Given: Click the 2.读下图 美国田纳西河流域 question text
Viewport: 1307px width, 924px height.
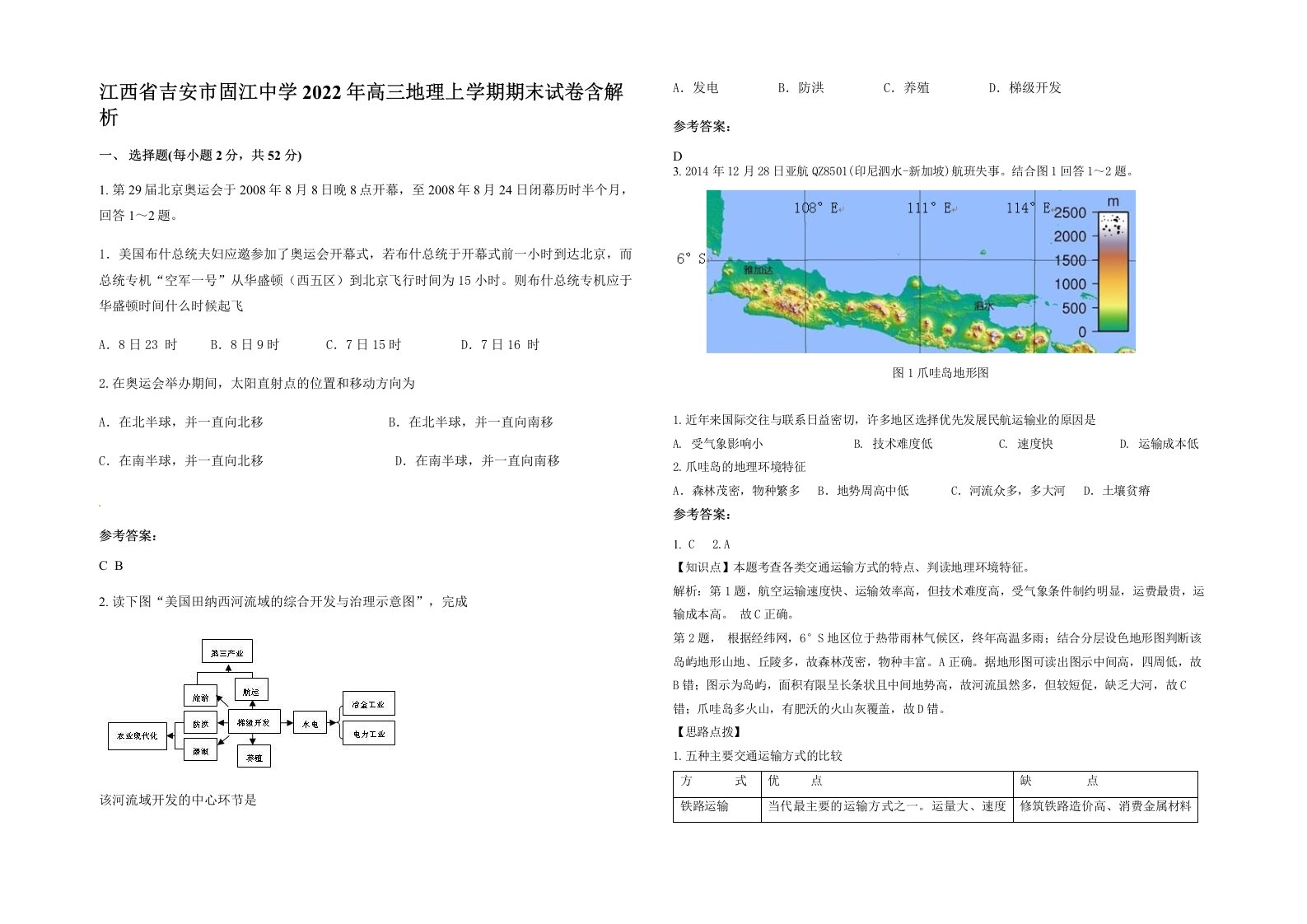Looking at the screenshot, I should [x=283, y=602].
